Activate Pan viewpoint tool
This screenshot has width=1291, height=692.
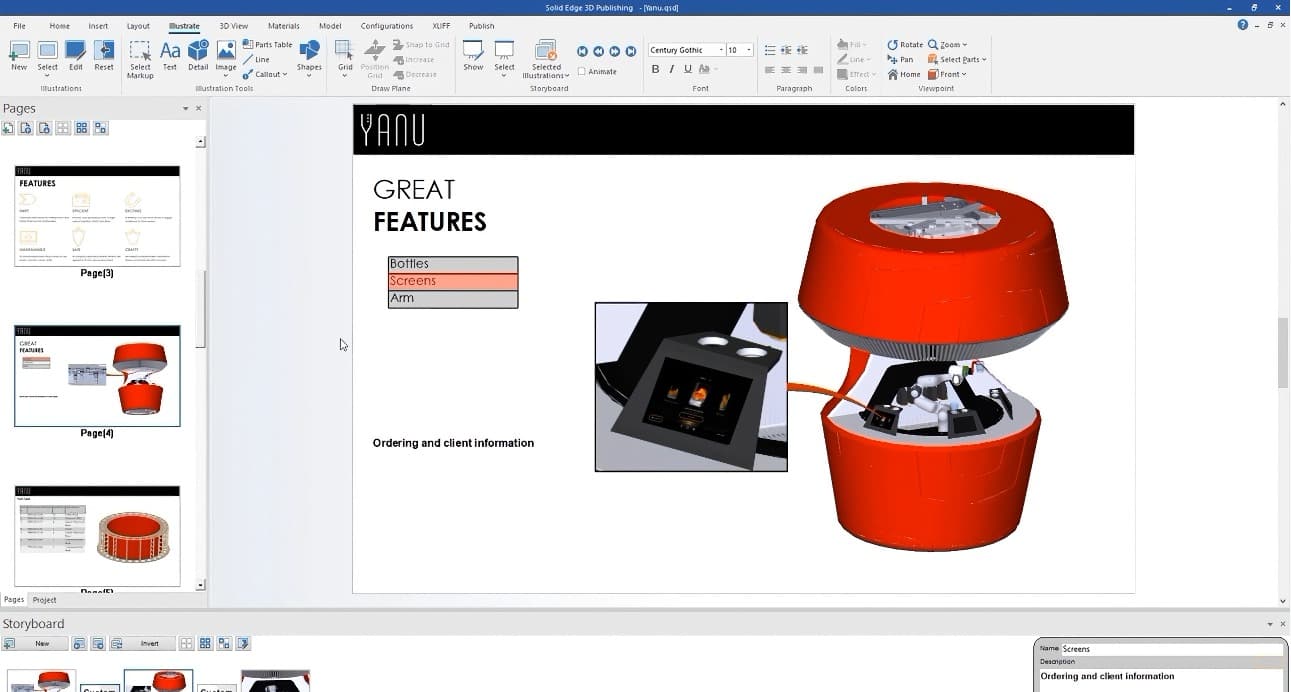click(x=900, y=59)
